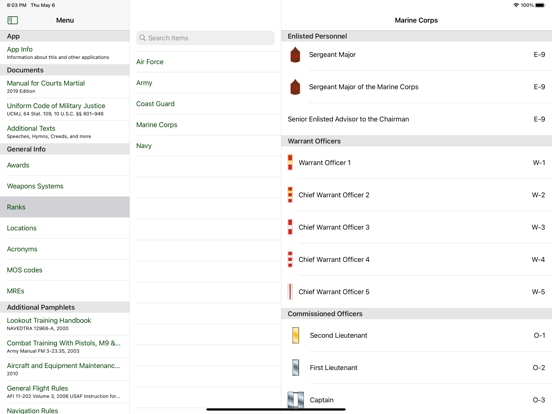Click the Warrant Officer 1 bar insignia
This screenshot has width=552, height=414.
click(290, 163)
